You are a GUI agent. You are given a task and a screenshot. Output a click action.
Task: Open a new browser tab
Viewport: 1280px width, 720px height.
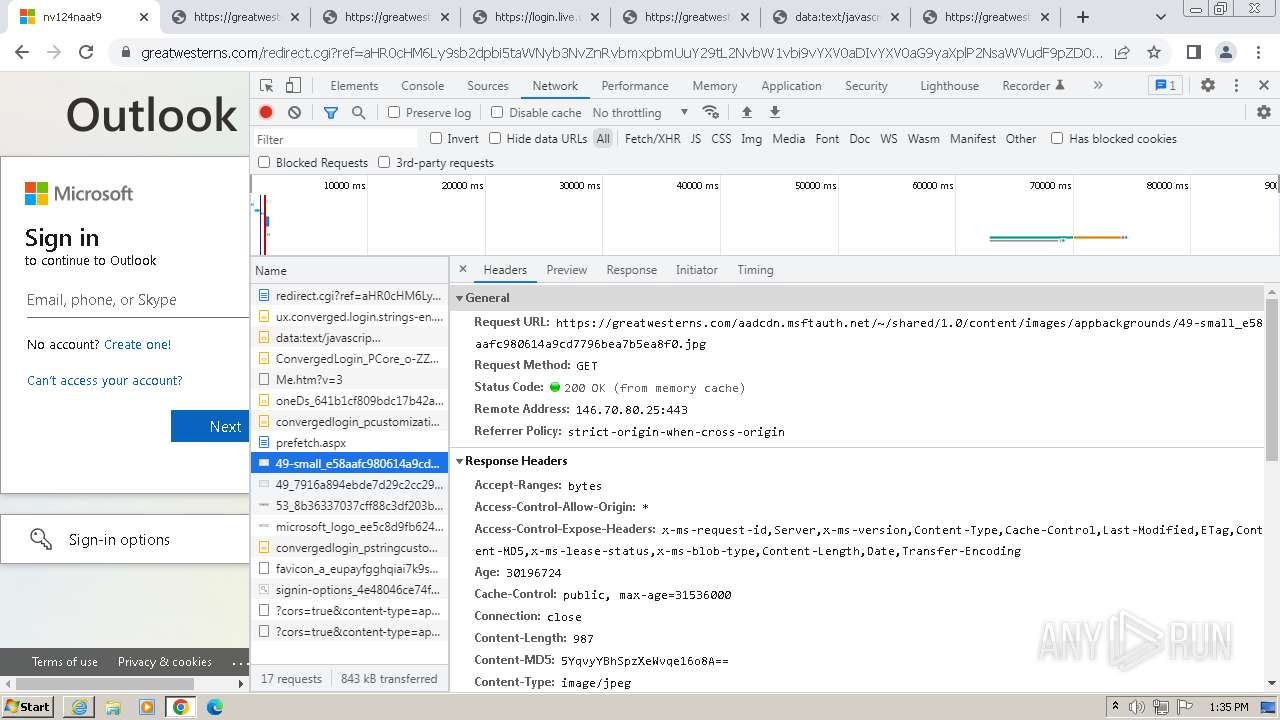(1083, 17)
